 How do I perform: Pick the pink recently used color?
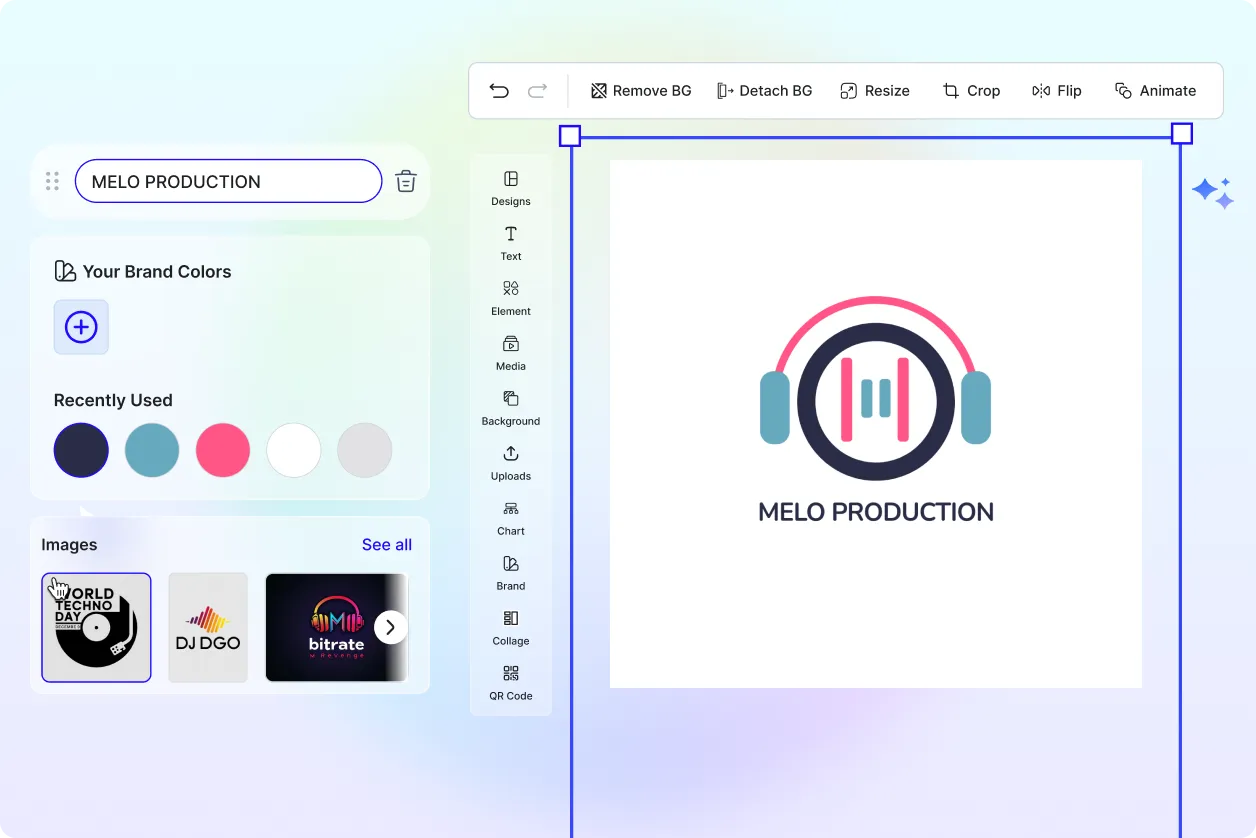click(x=223, y=450)
